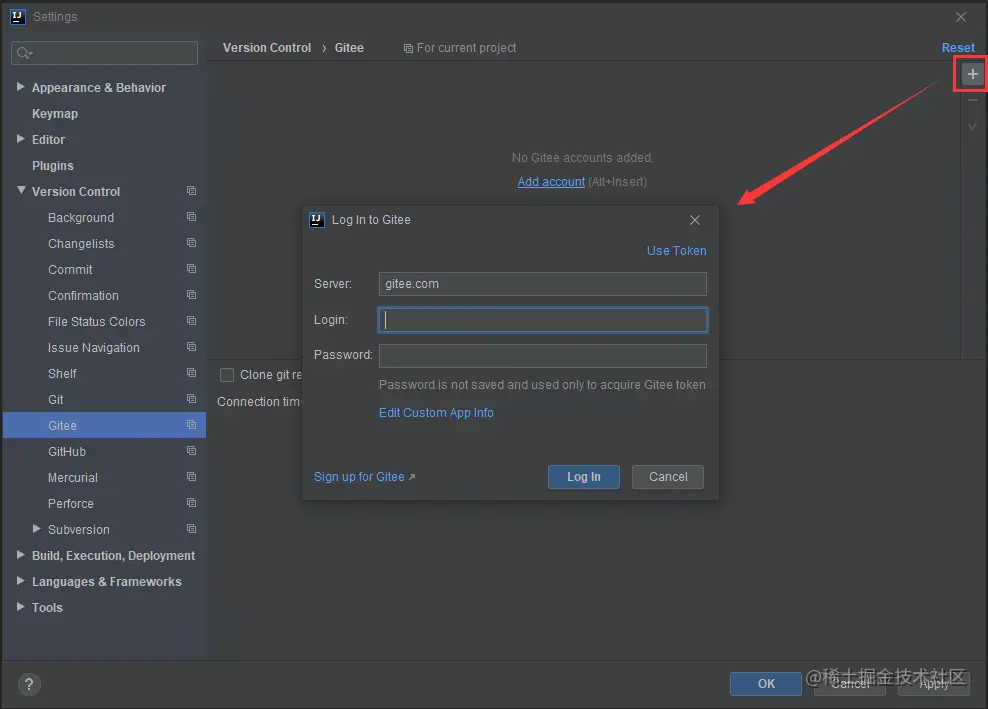Image resolution: width=988 pixels, height=709 pixels.
Task: Click project-level icon next to File Status Colors
Action: (192, 321)
